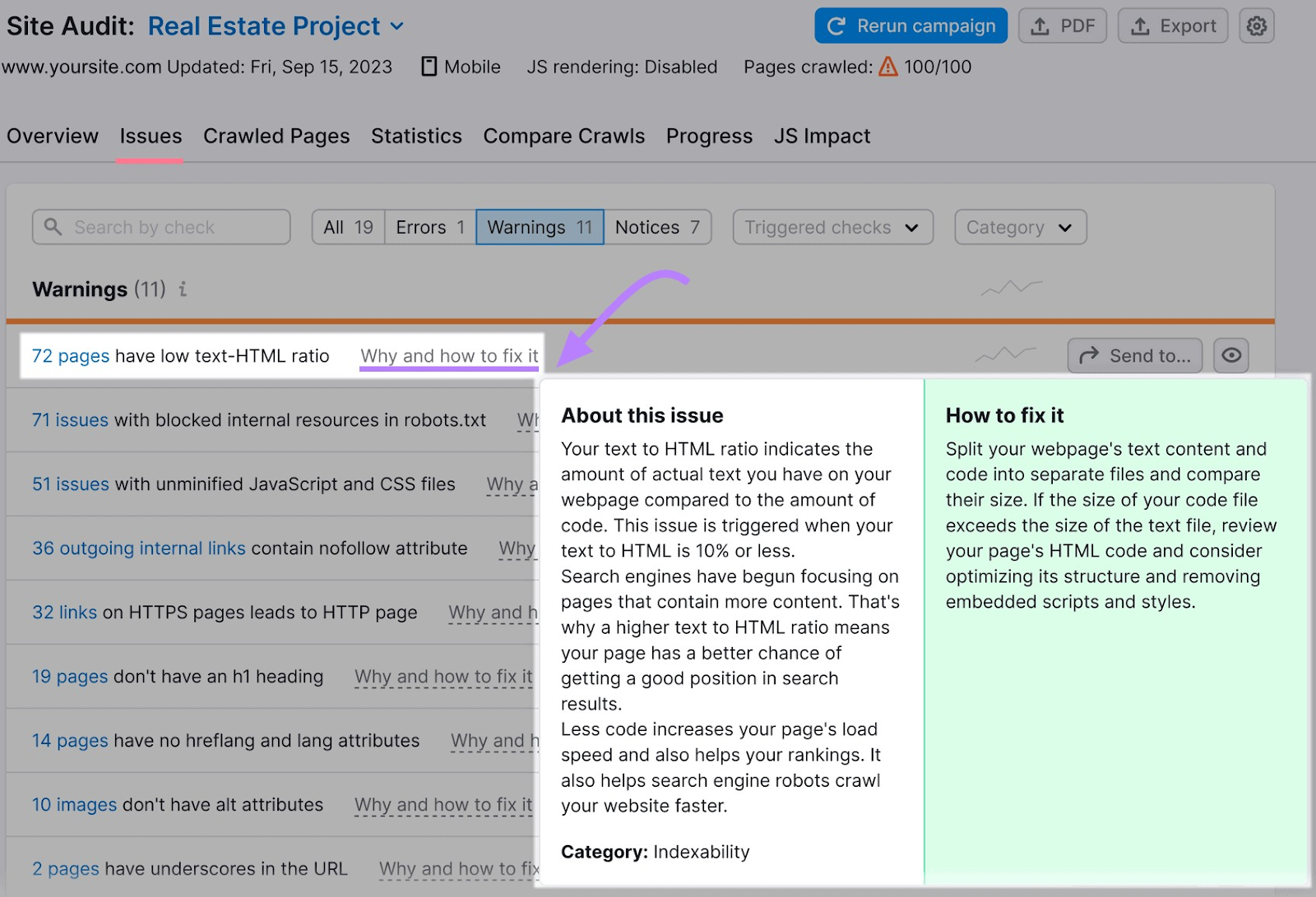Open the Category dropdown
Image resolution: width=1316 pixels, height=897 pixels.
pos(1019,227)
